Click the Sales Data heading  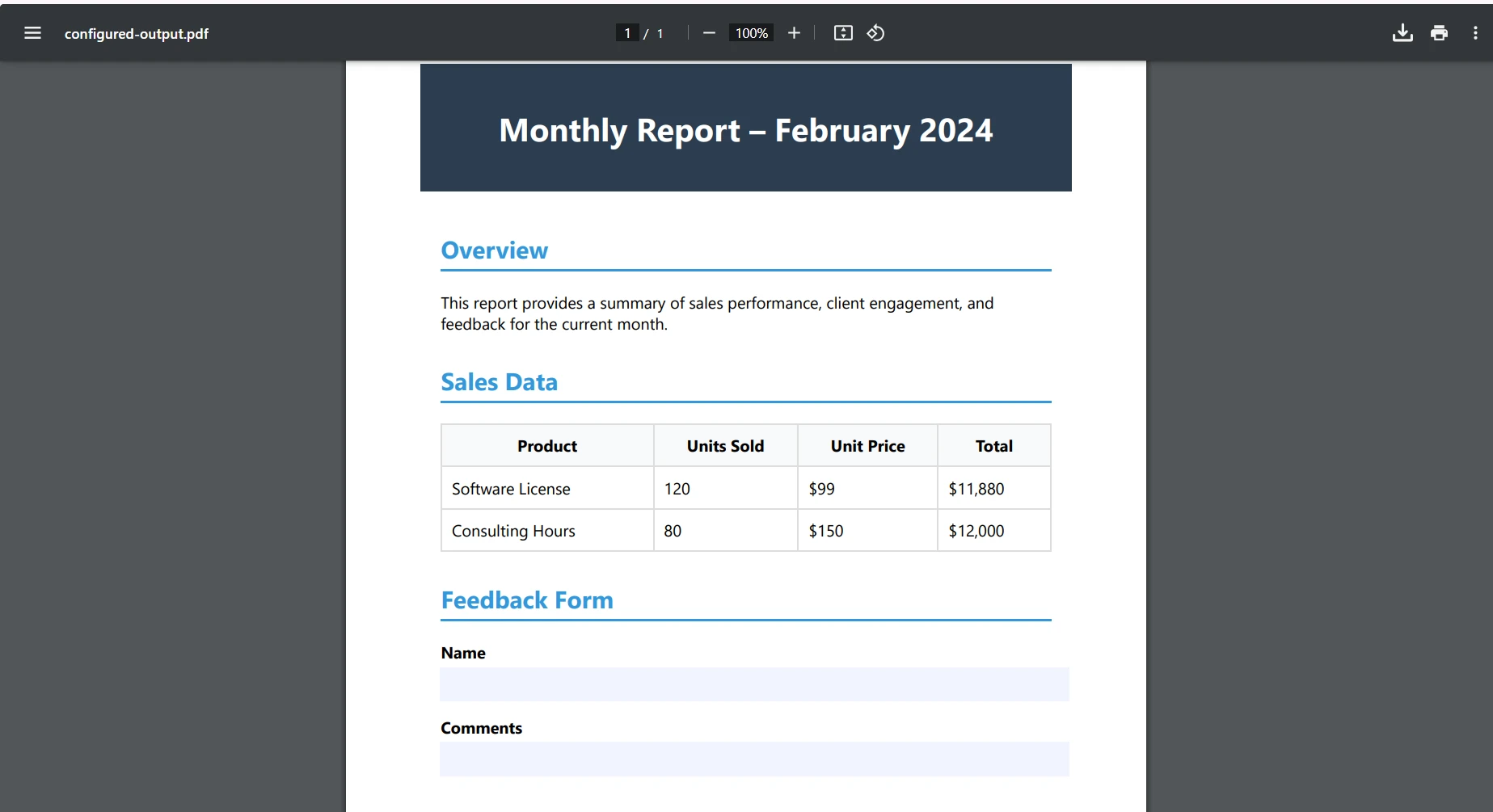click(499, 382)
